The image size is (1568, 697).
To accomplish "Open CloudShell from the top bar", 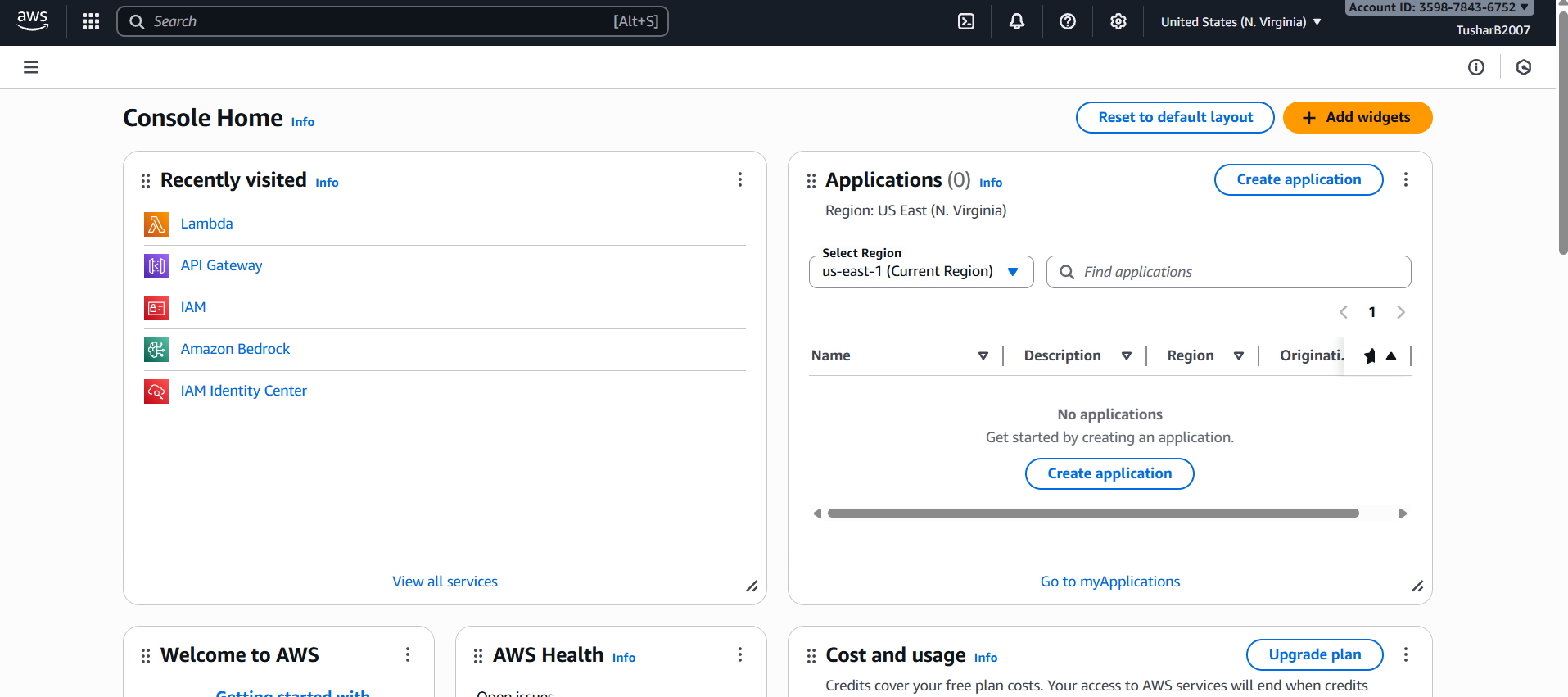I will point(966,21).
